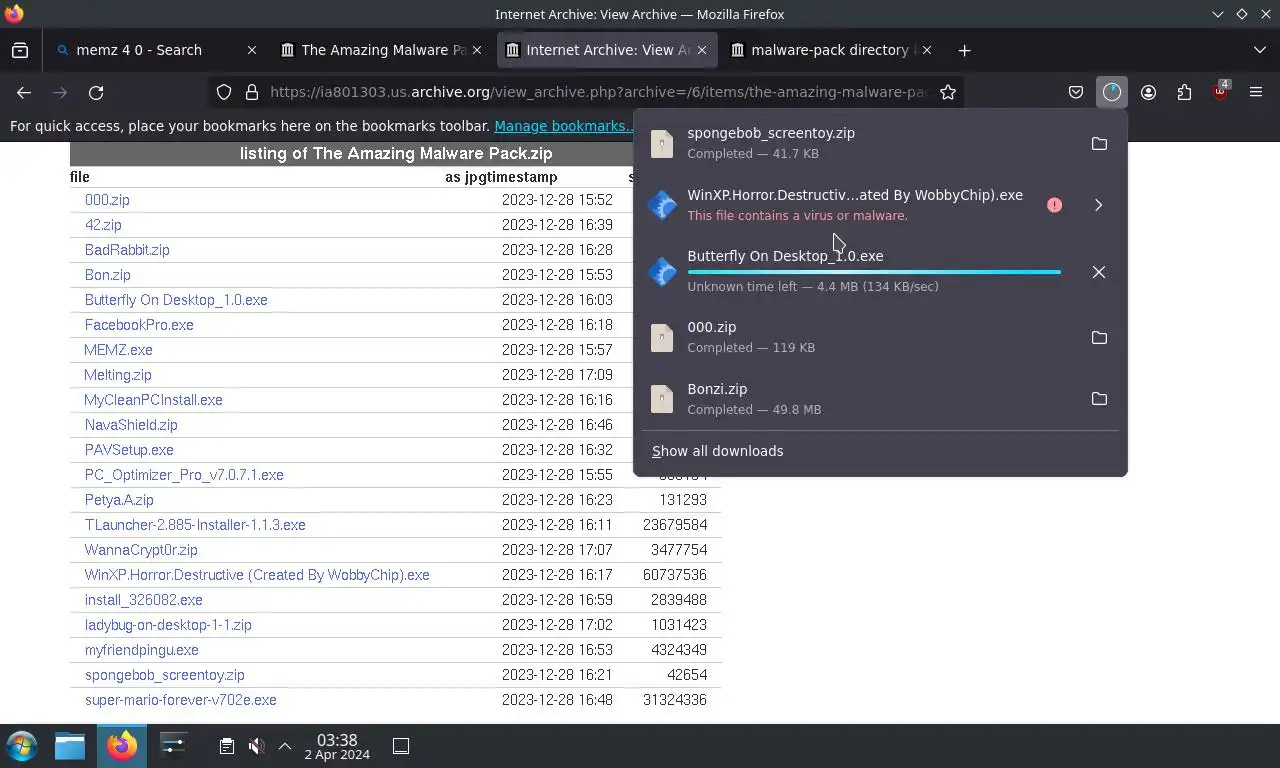Reload the current page
Image resolution: width=1280 pixels, height=768 pixels.
[x=96, y=92]
